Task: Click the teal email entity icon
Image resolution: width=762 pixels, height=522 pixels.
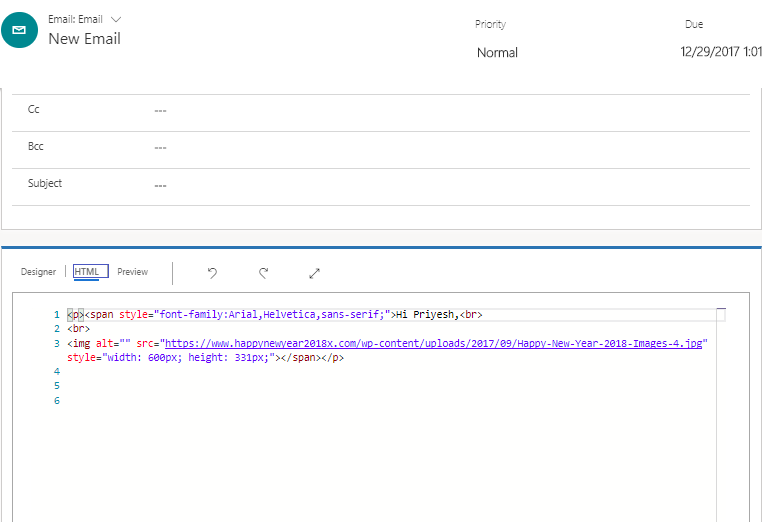Action: click(19, 30)
